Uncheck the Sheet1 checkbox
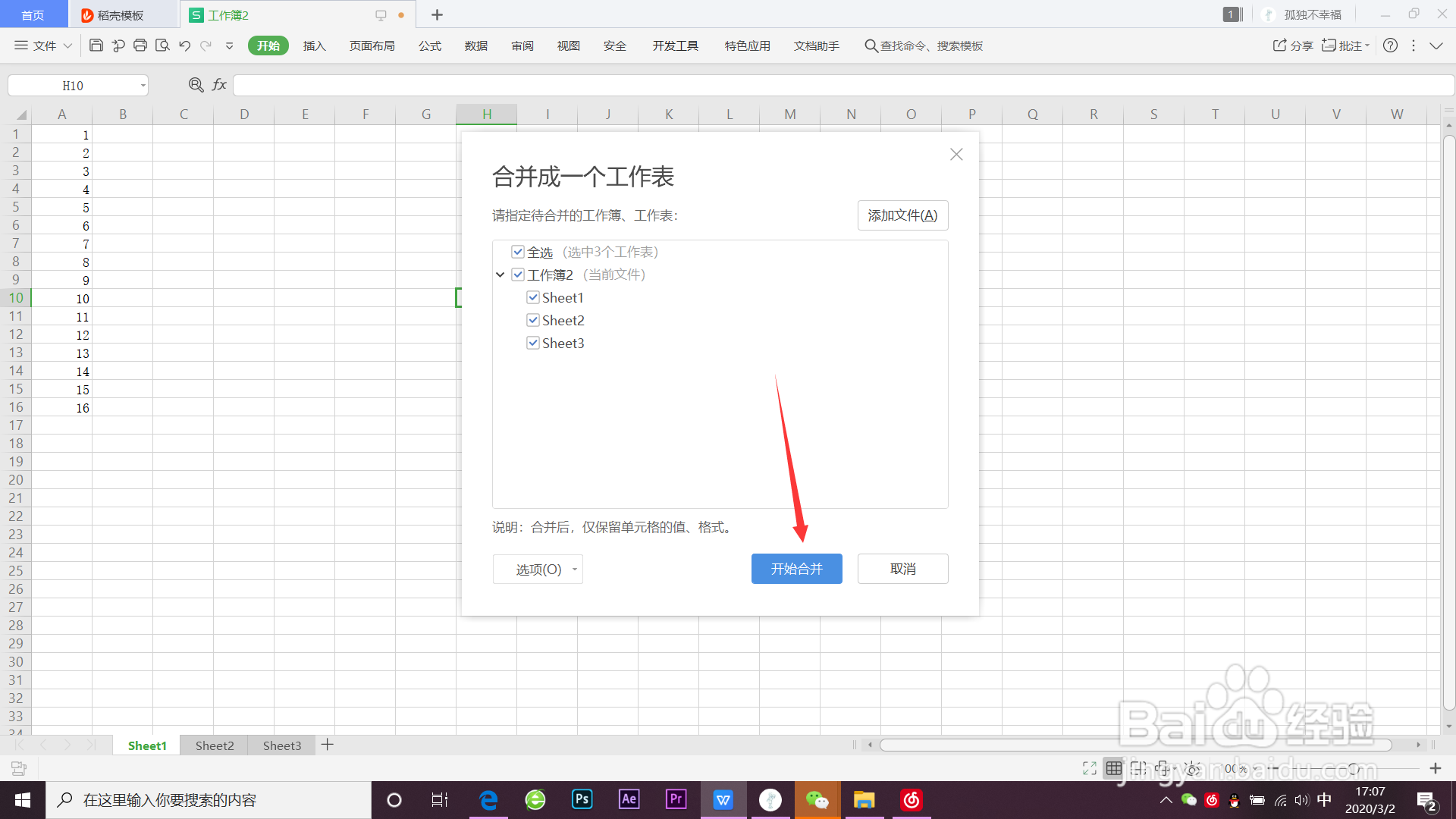Viewport: 1456px width, 819px height. point(533,297)
